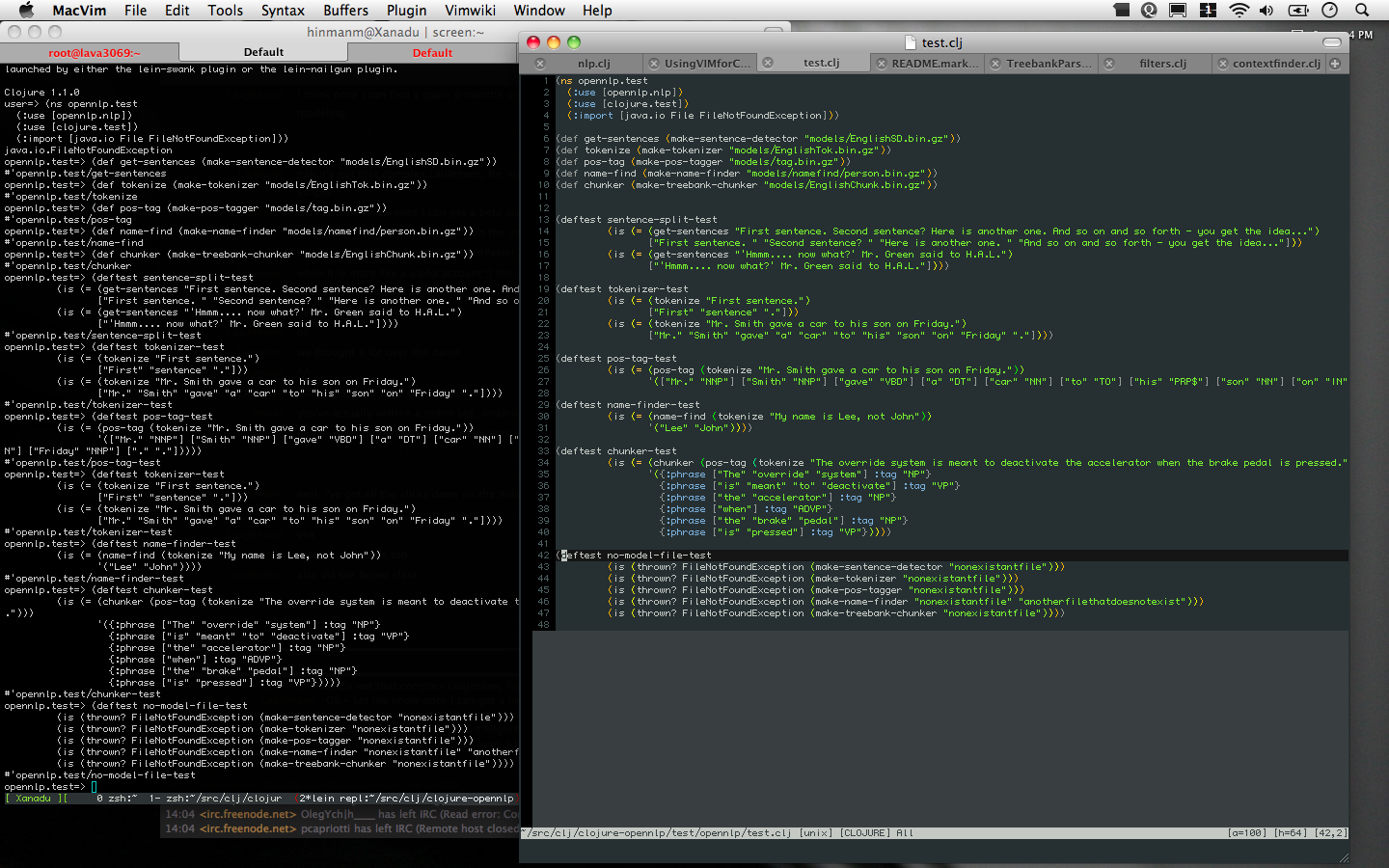Open the Tools menu

(225, 10)
